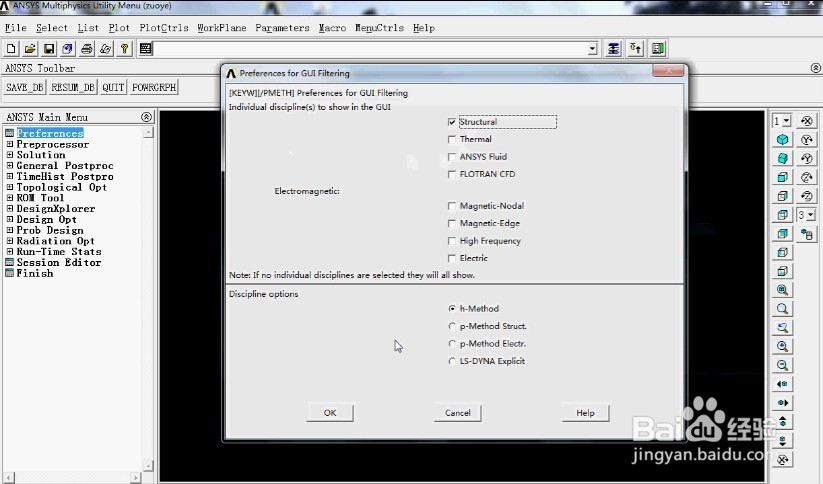
Task: Tick the High Frequency checkbox
Action: 452,241
